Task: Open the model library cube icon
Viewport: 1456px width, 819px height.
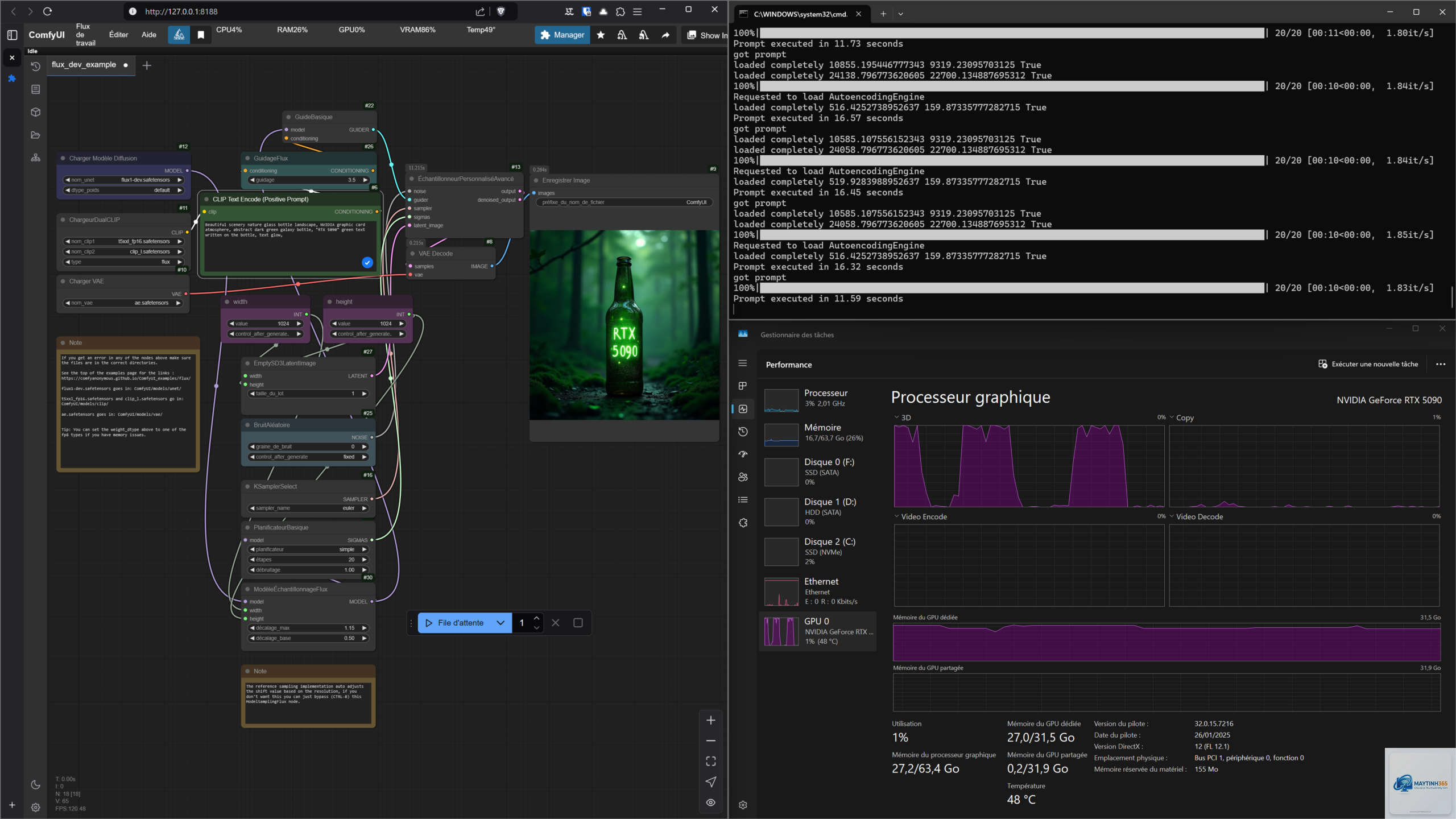Action: (x=36, y=112)
